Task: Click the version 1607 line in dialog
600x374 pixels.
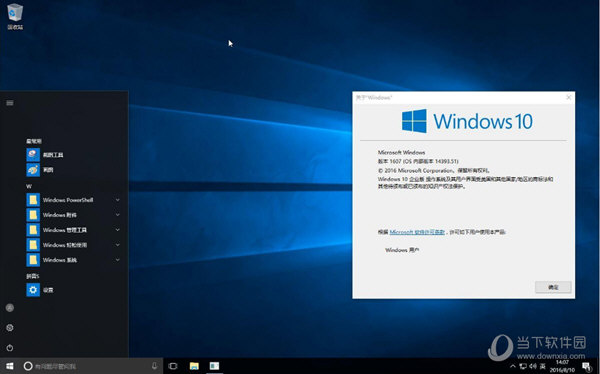Action: [418, 161]
